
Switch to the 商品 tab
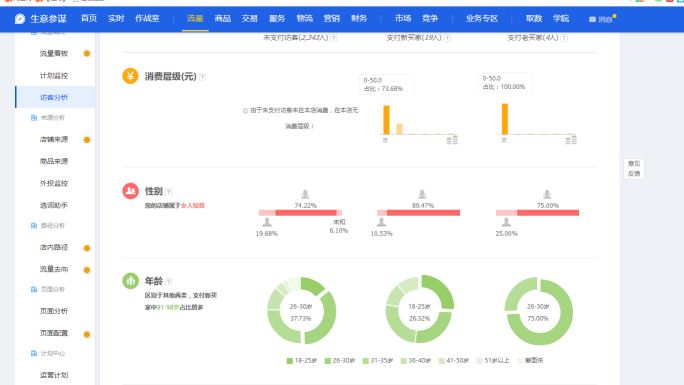tap(222, 18)
